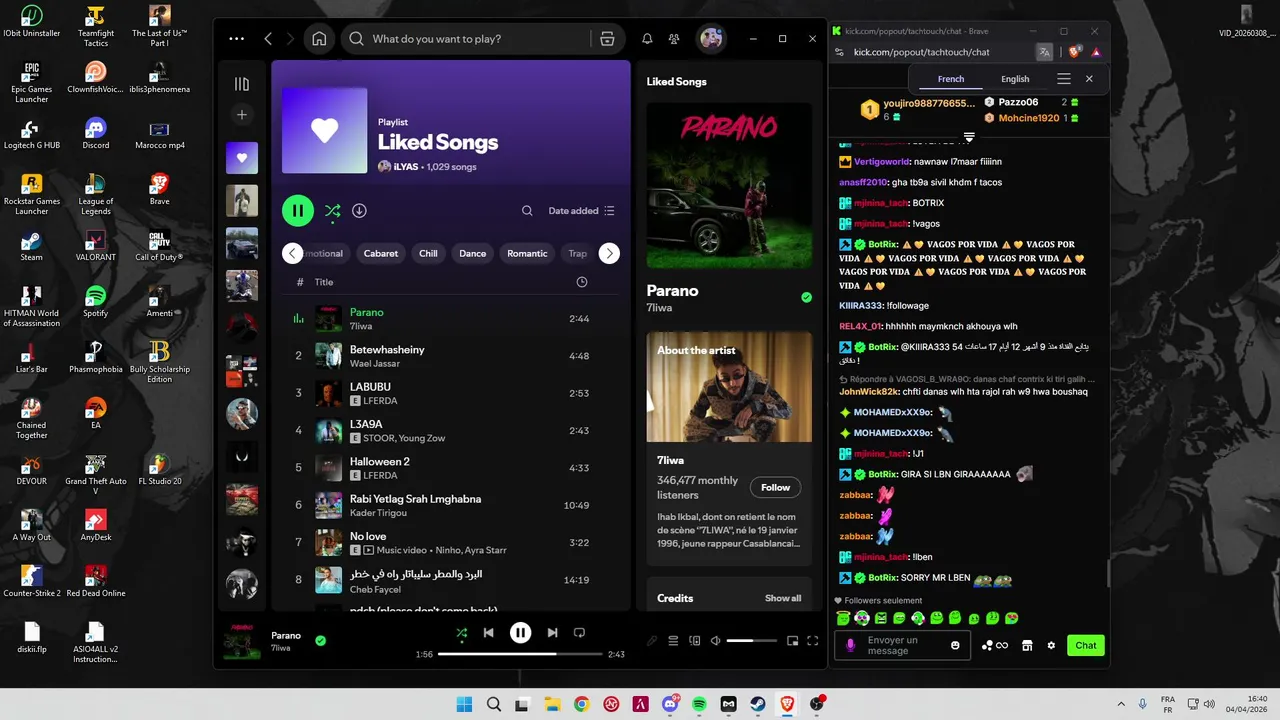1280x720 pixels.
Task: Expand Your Library sidebar icon
Action: tap(242, 84)
